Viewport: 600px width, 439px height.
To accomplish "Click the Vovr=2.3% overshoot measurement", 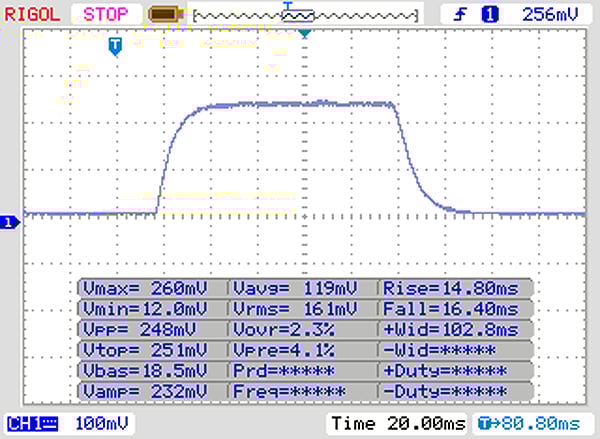I will (x=284, y=329).
